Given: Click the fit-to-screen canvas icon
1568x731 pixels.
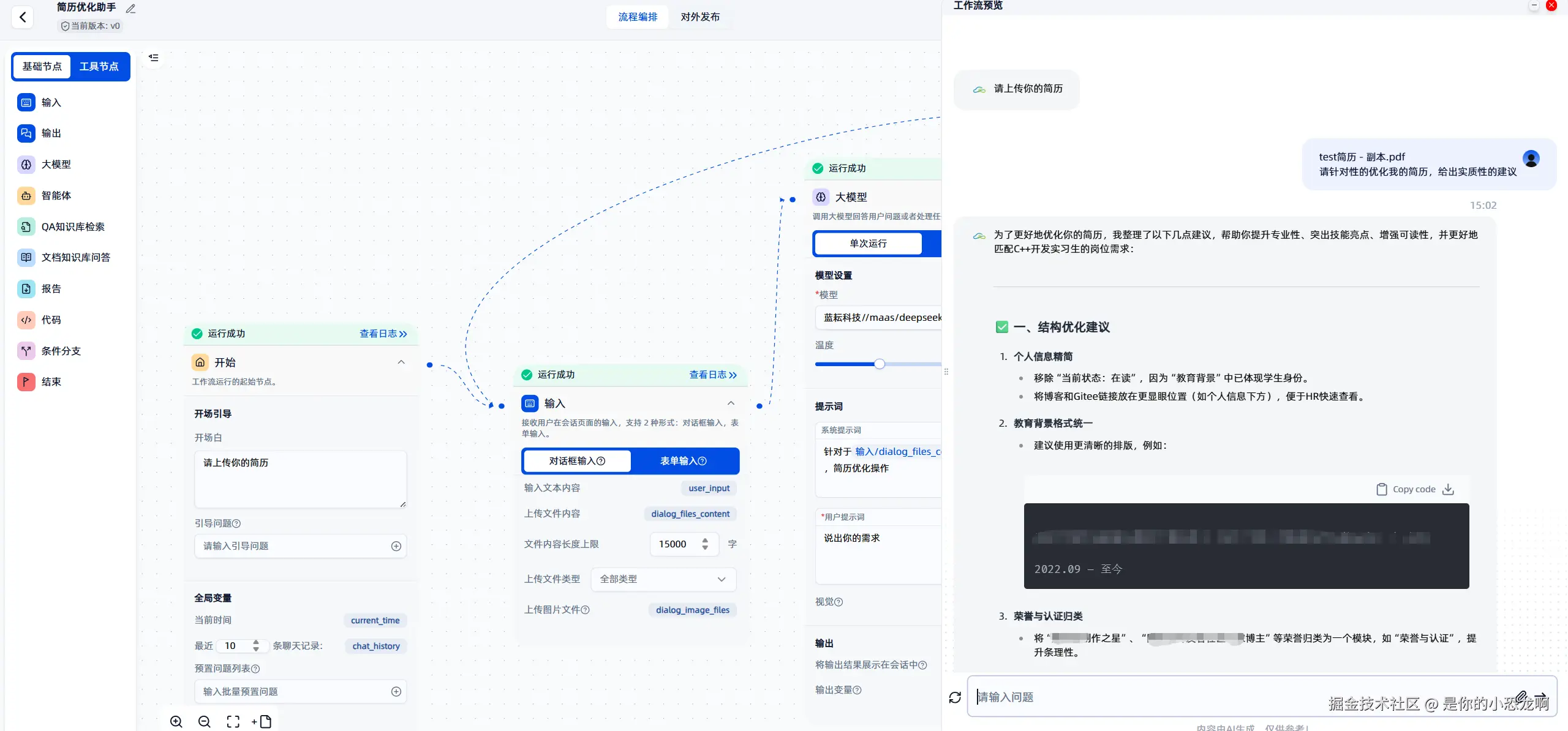Looking at the screenshot, I should pos(233,722).
